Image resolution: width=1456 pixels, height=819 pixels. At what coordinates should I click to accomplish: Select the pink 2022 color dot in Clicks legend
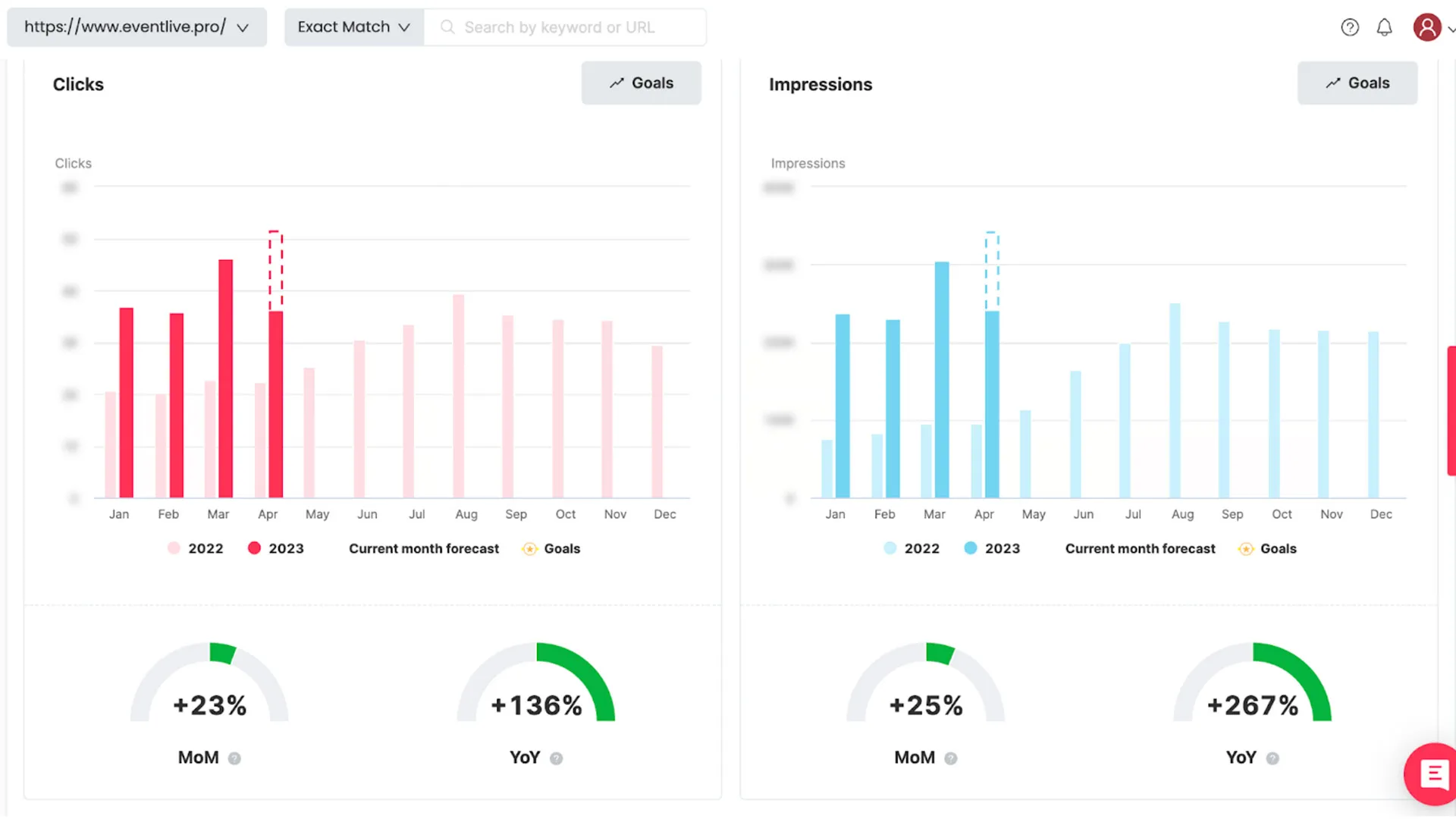point(173,548)
